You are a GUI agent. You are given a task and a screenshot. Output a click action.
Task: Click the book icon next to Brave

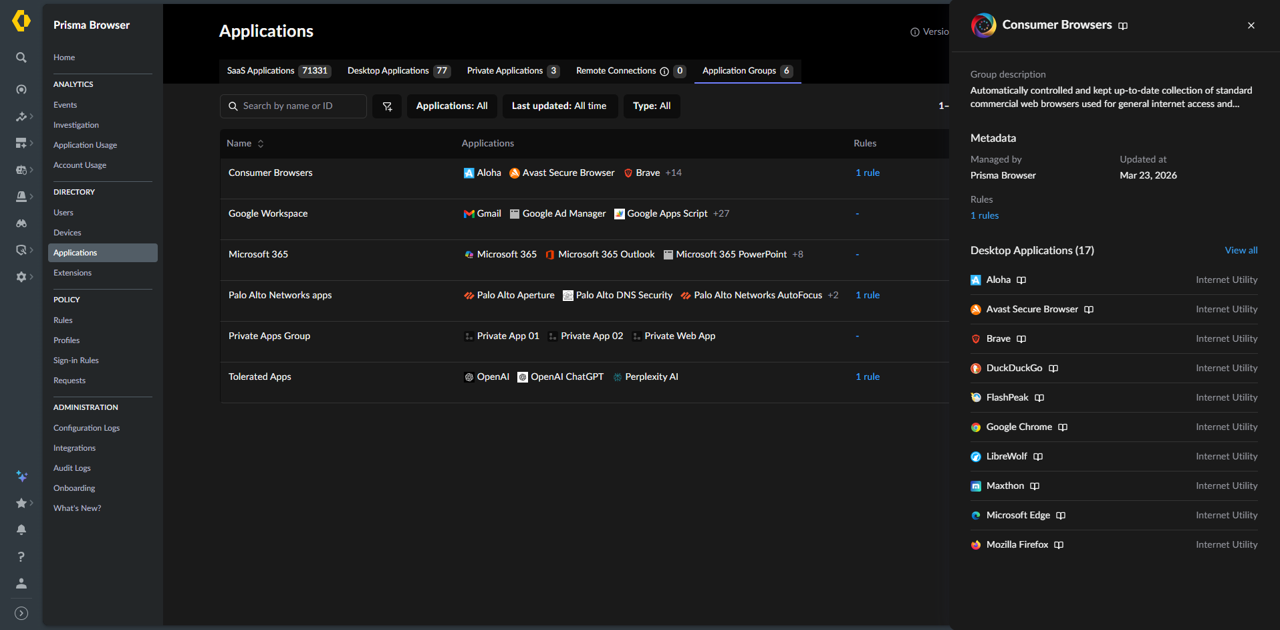(1020, 339)
